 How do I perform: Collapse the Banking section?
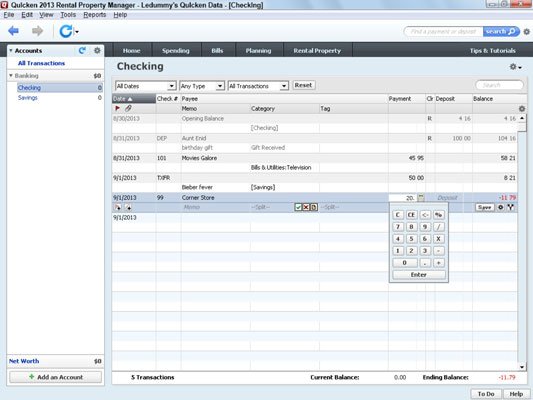11,75
